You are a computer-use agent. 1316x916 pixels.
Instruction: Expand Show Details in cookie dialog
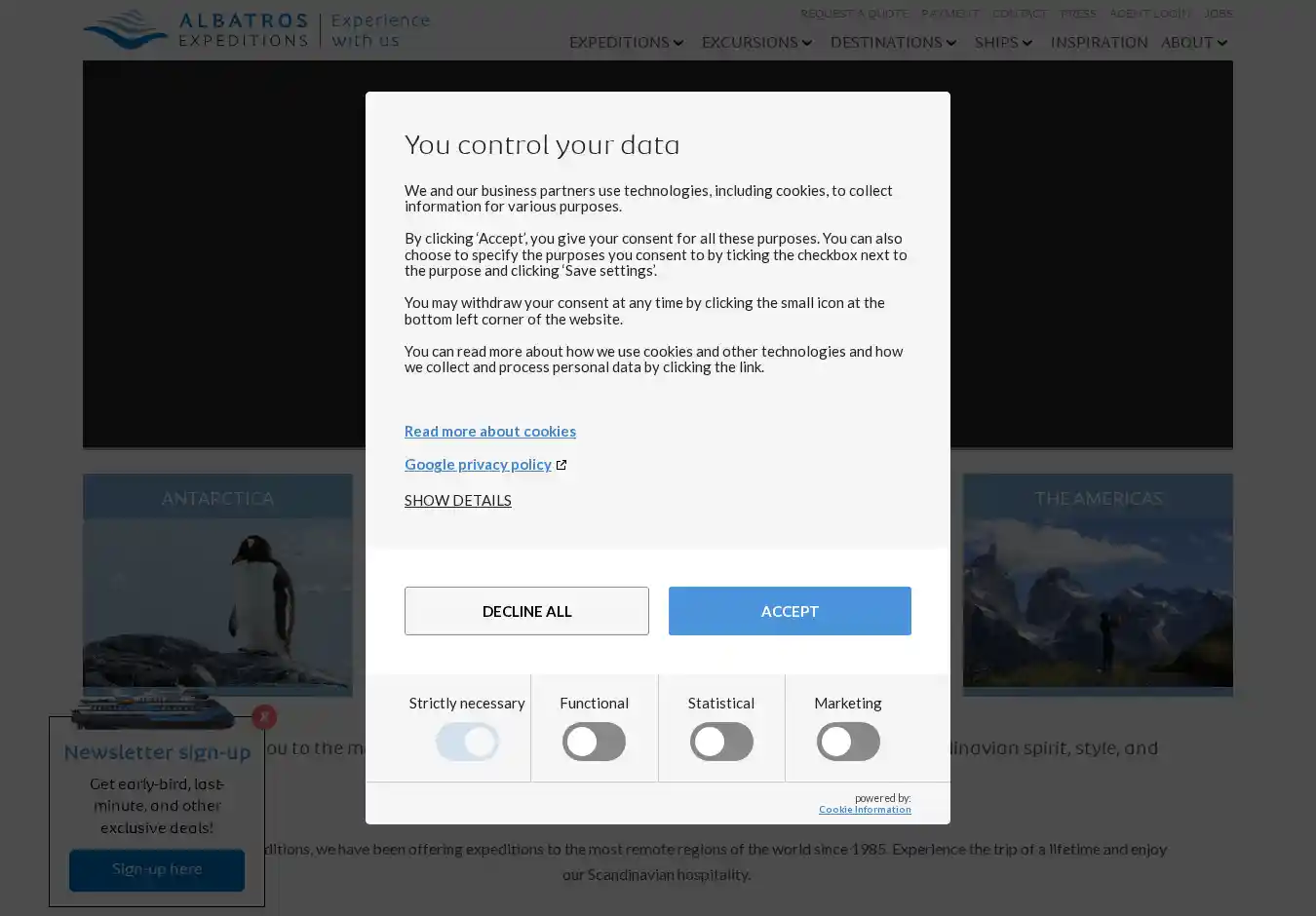[x=457, y=500]
